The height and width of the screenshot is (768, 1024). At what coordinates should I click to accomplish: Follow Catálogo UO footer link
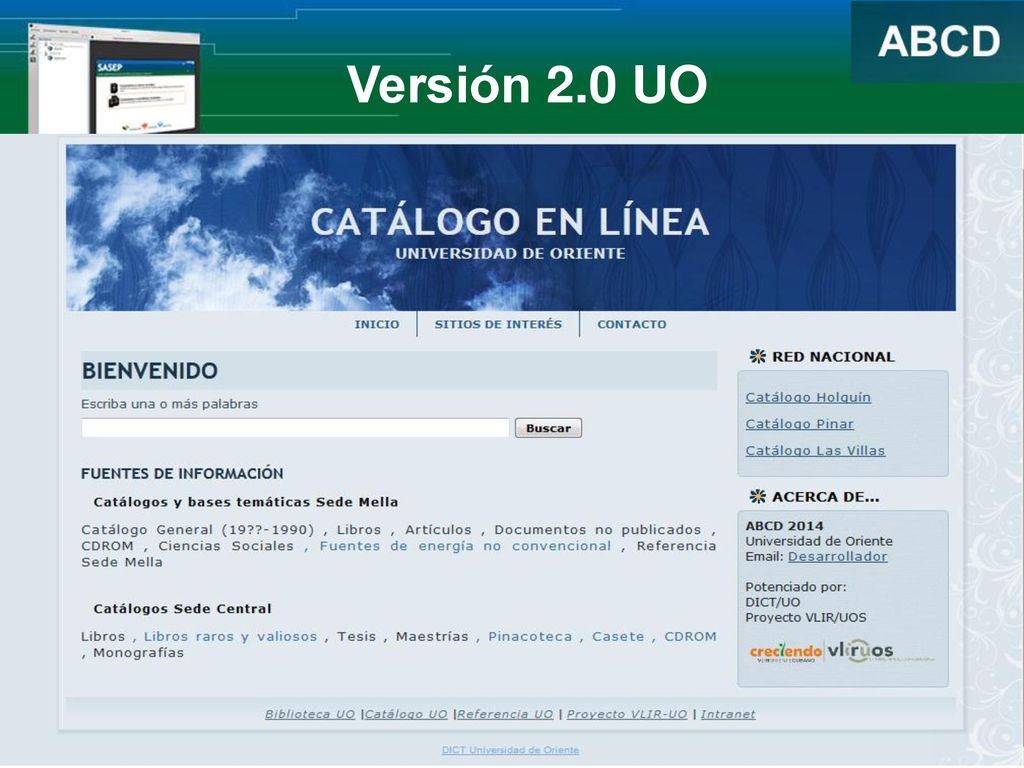[406, 714]
